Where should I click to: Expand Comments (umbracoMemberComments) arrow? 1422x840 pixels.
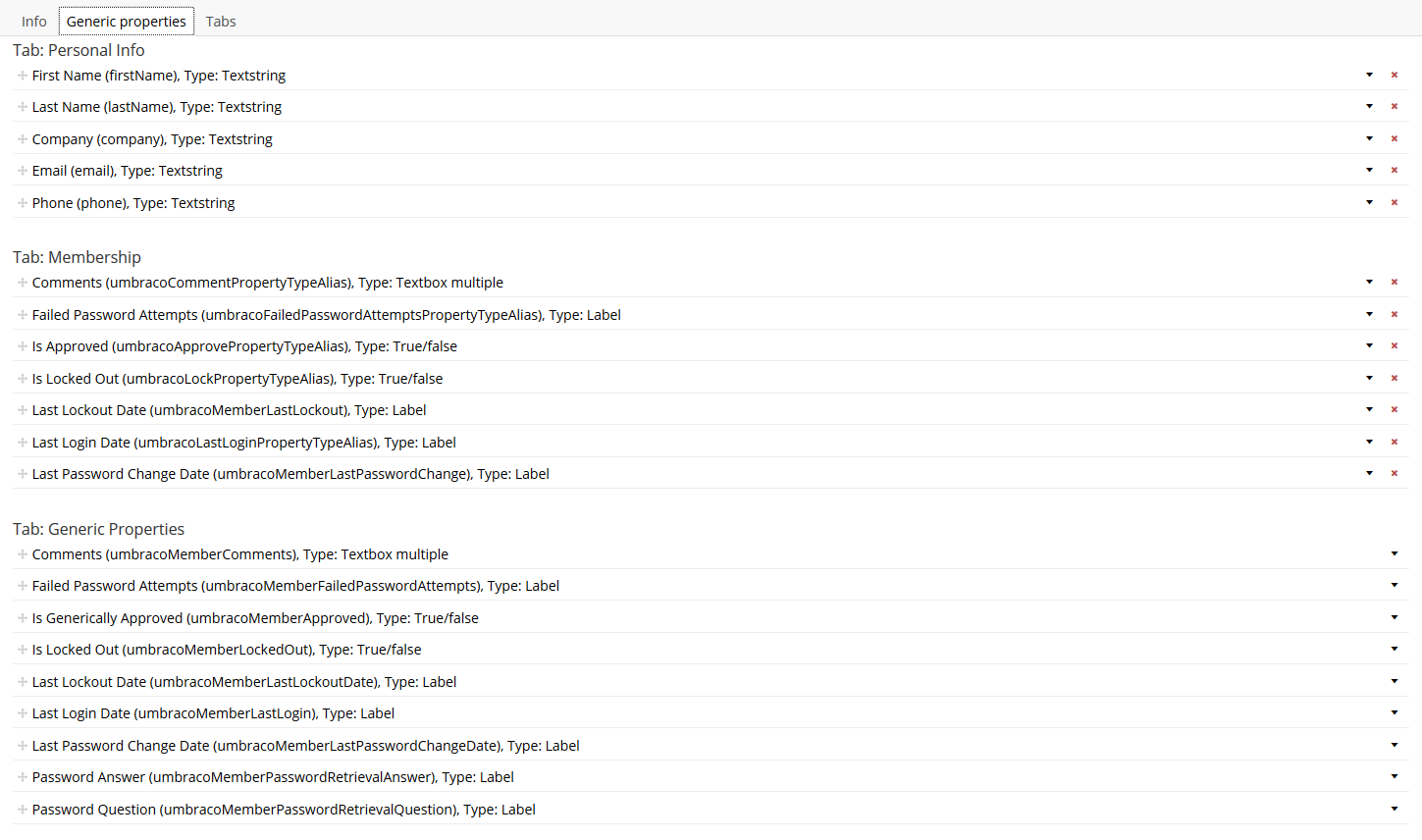(1394, 553)
